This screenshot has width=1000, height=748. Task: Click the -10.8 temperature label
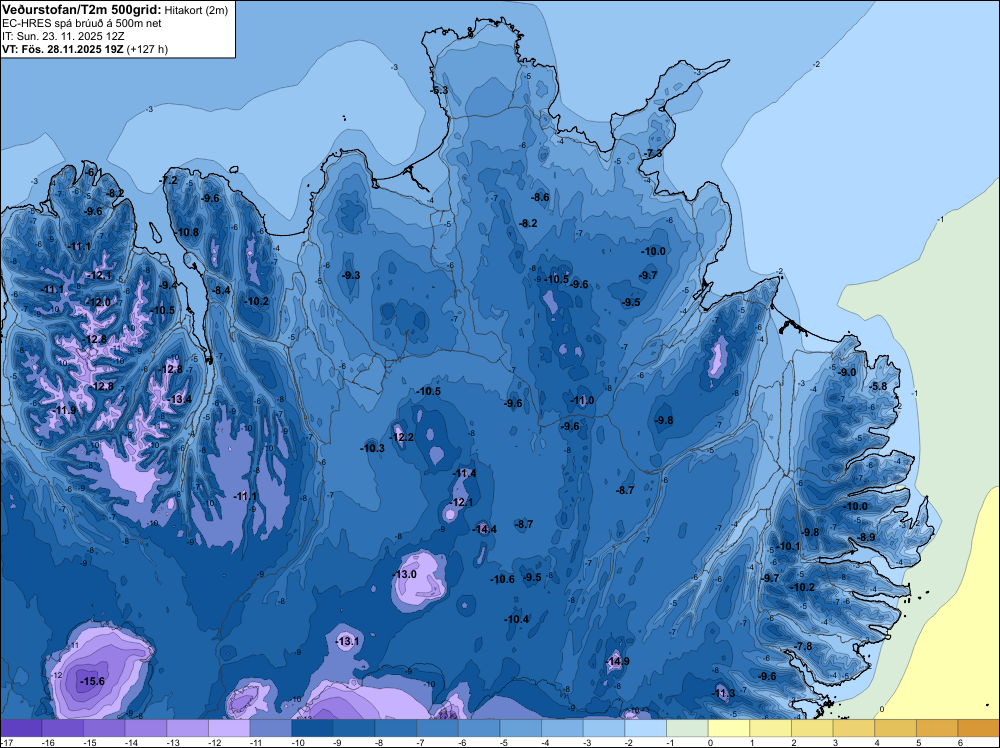click(x=187, y=232)
